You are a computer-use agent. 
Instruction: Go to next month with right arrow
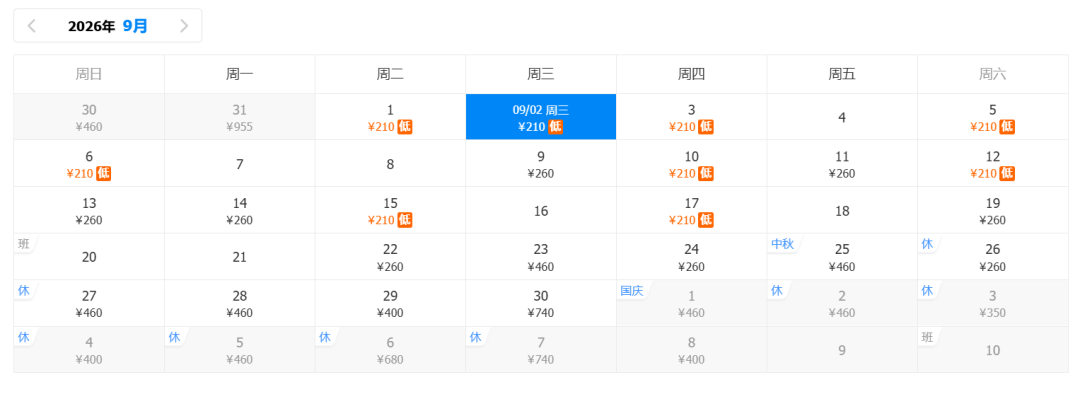click(x=184, y=26)
